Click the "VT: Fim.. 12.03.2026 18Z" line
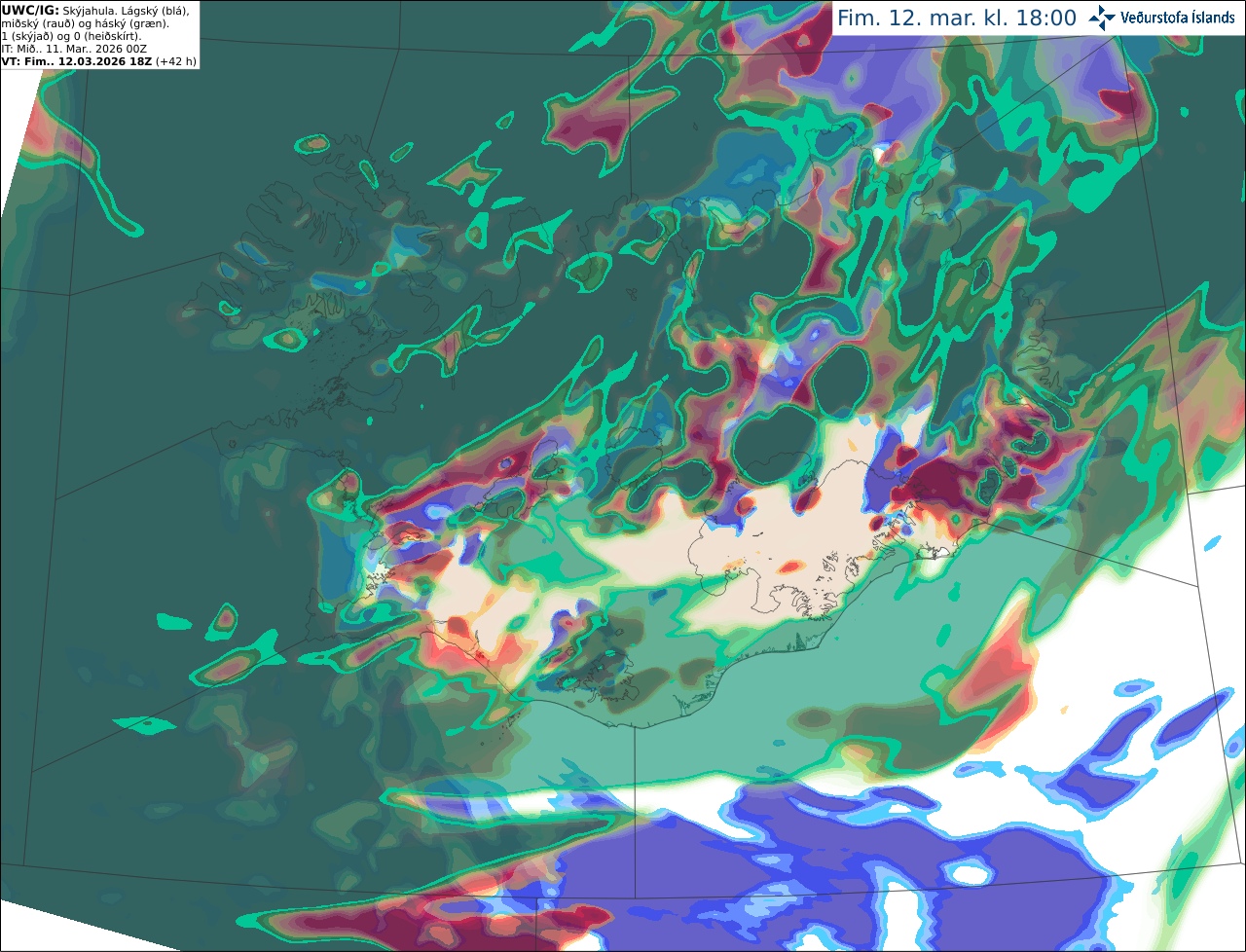 [76, 60]
